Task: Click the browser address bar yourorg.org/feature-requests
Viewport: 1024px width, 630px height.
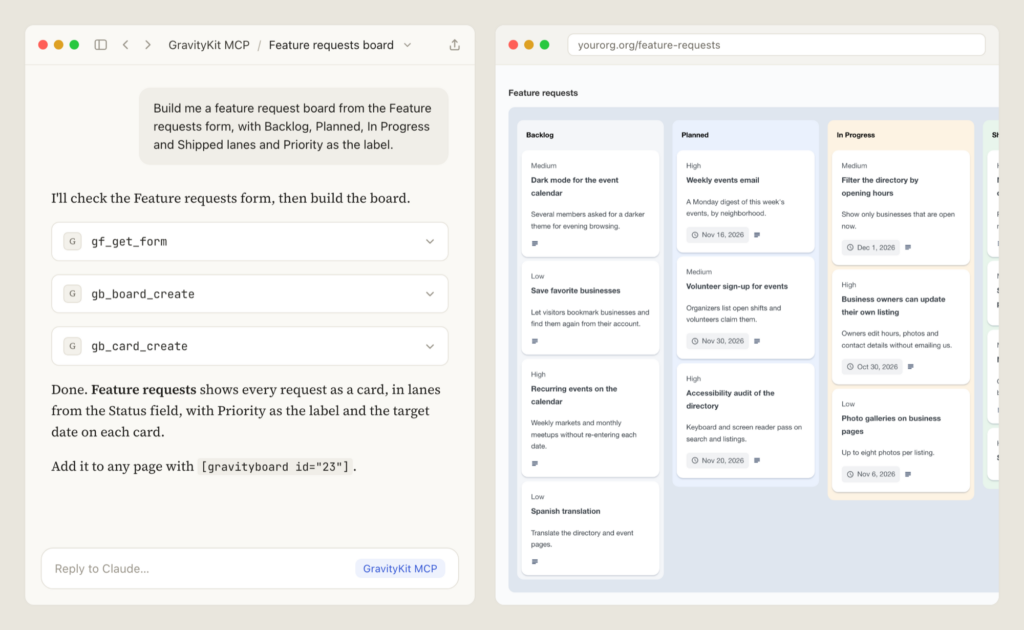Action: click(x=776, y=45)
